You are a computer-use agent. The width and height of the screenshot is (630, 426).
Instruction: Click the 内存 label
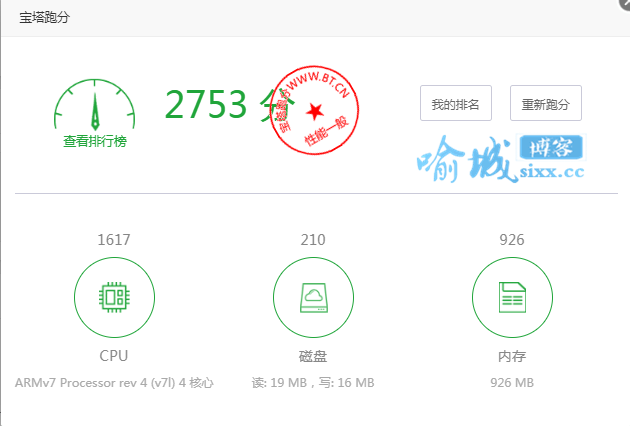(511, 355)
